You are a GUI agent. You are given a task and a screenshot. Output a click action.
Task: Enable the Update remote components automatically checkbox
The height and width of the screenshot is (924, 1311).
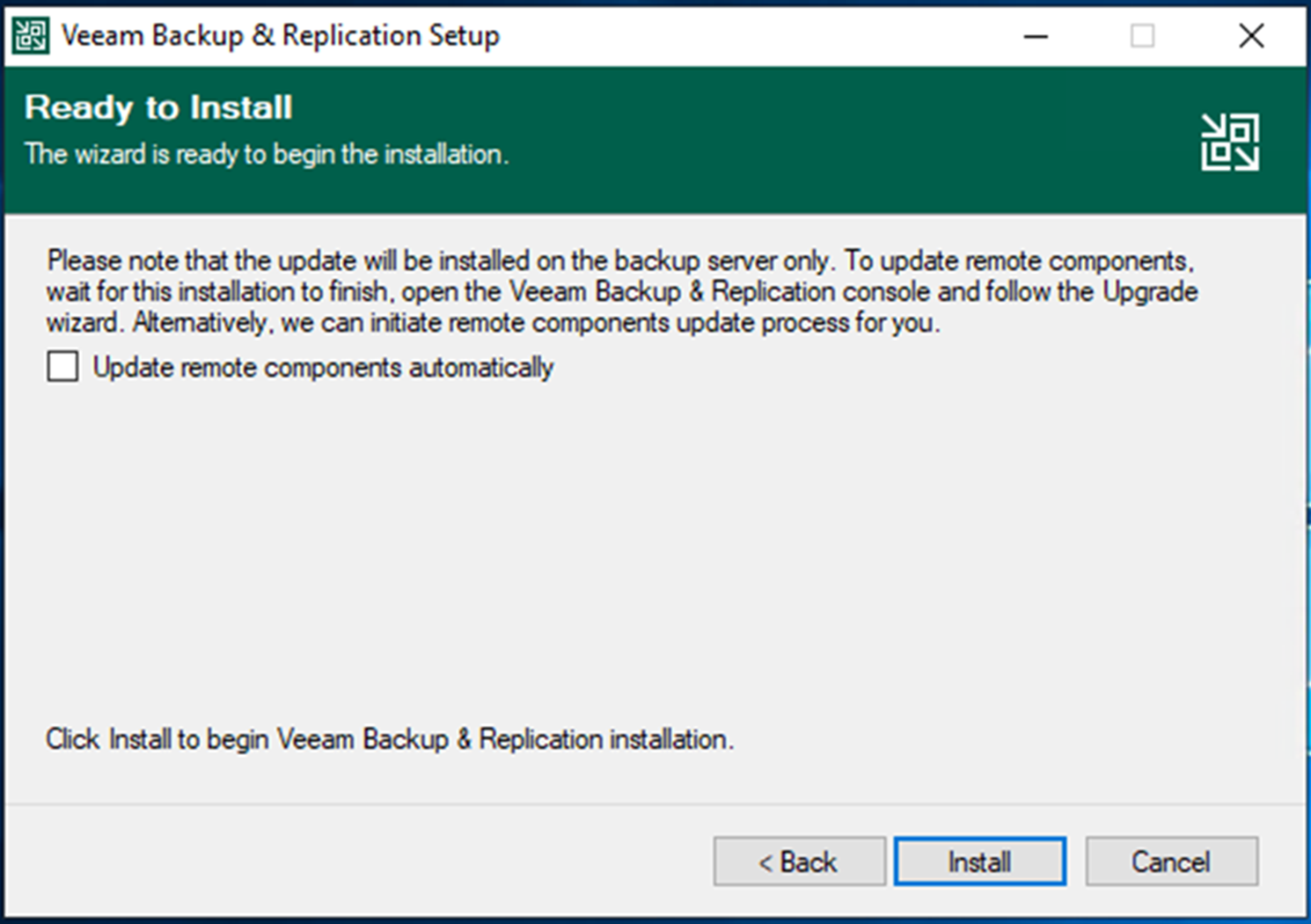62,366
